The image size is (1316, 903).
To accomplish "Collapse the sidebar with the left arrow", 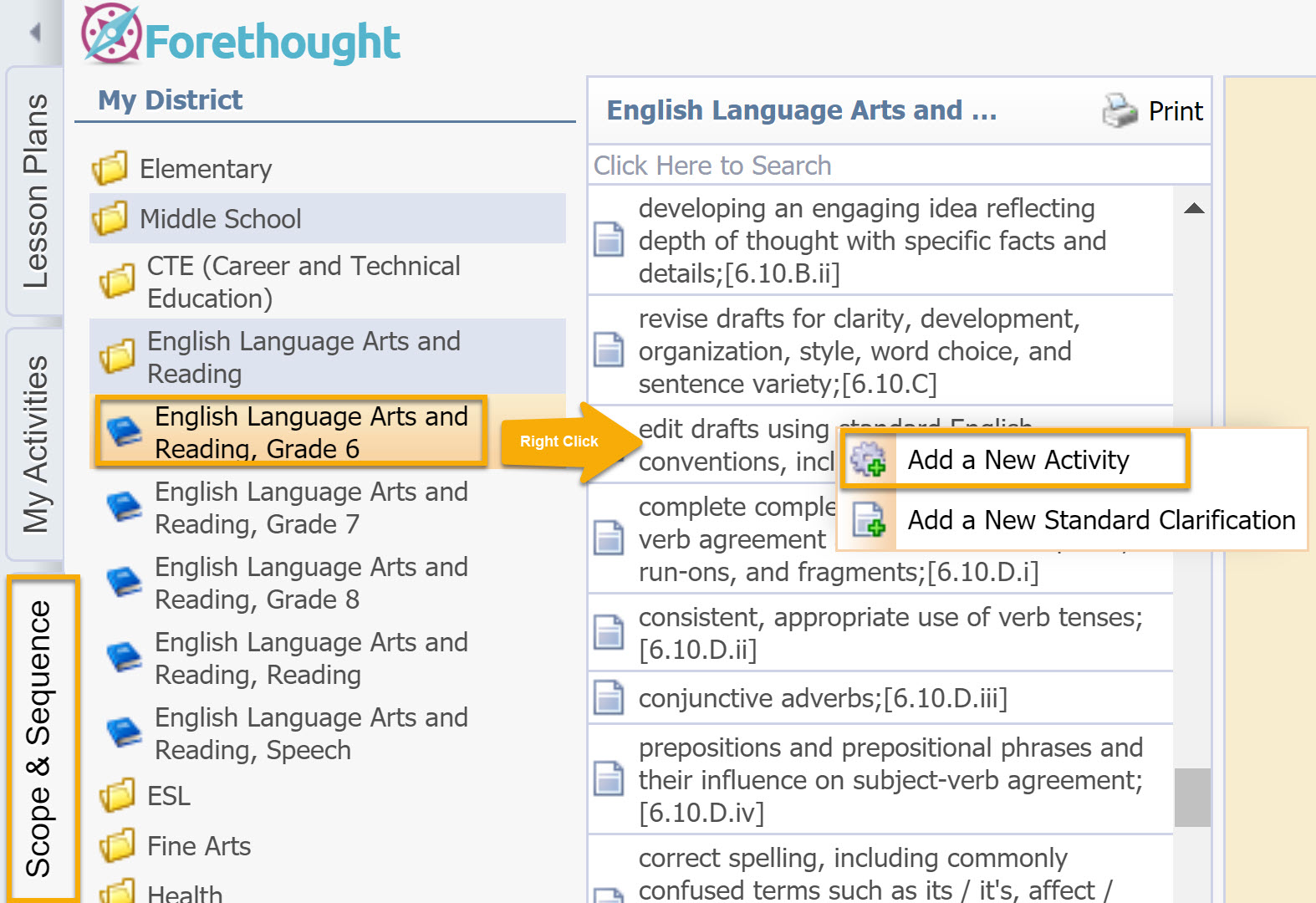I will (34, 33).
